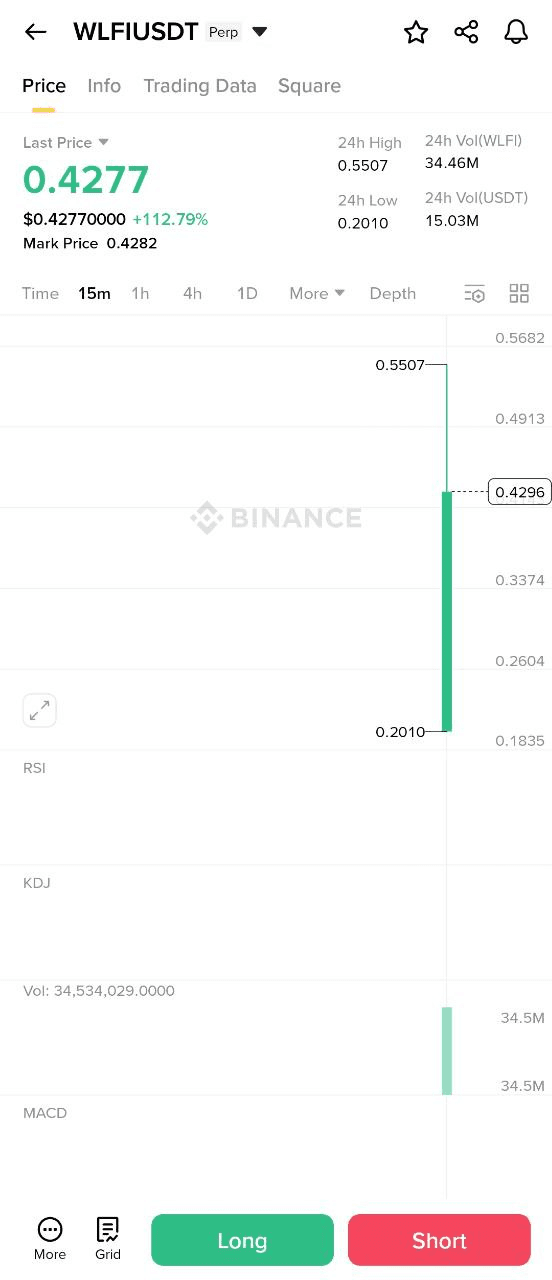This screenshot has width=552, height=1280.
Task: Tap the back arrow icon
Action: point(35,32)
